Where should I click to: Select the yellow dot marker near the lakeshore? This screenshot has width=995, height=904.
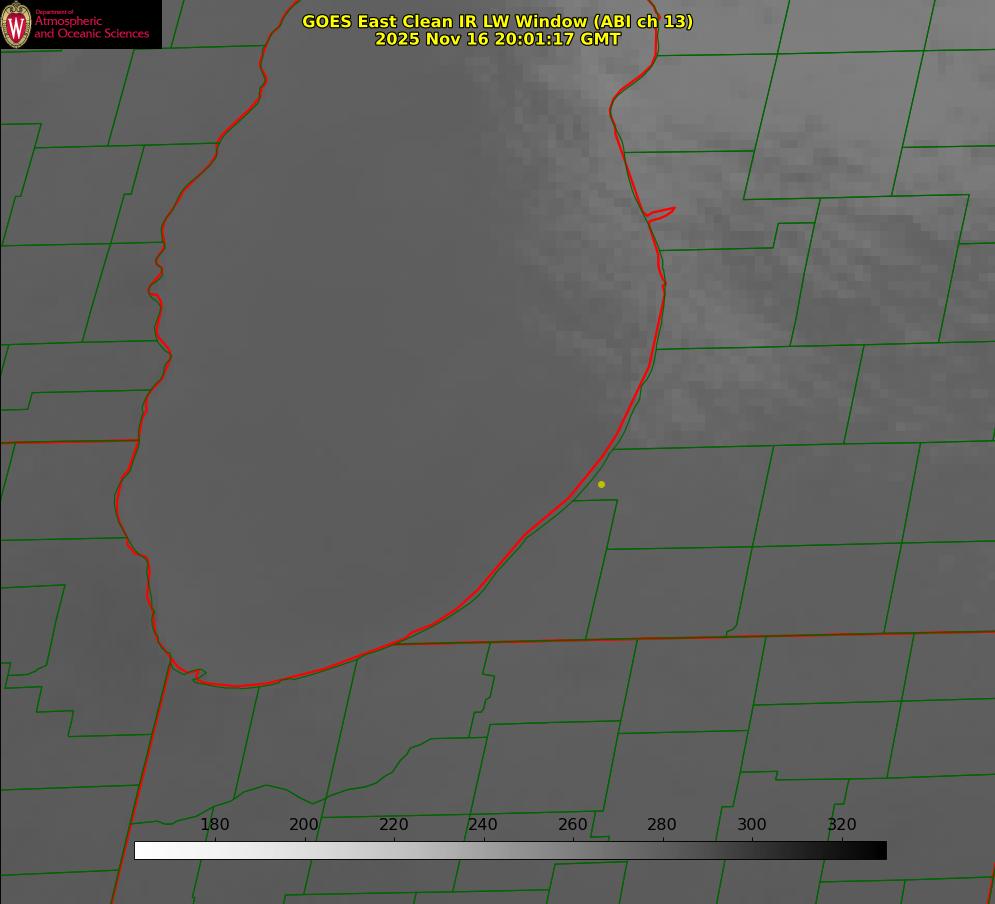tap(601, 485)
